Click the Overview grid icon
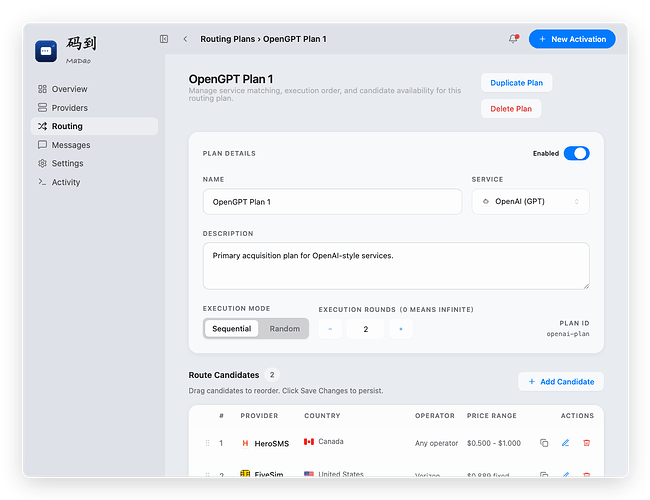This screenshot has height=500, width=650. tap(42, 89)
